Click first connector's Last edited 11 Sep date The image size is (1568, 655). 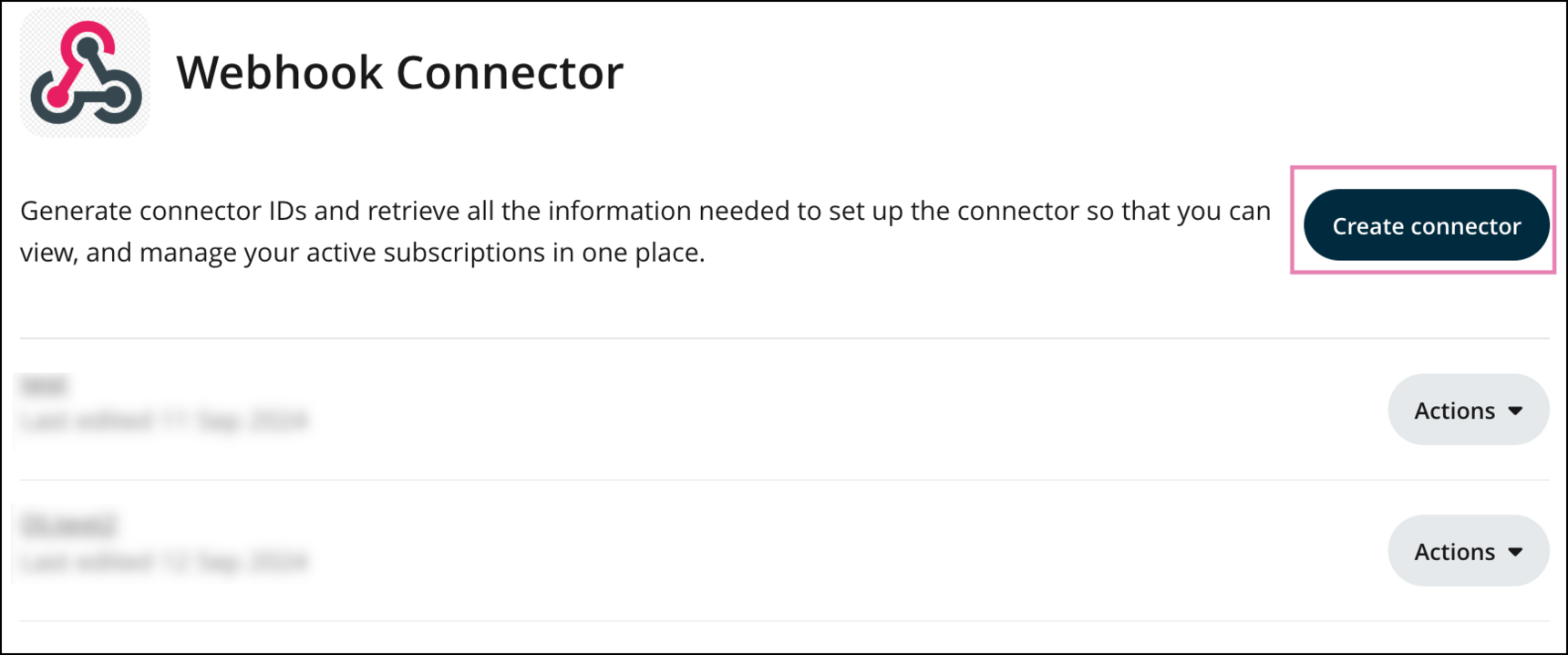165,421
